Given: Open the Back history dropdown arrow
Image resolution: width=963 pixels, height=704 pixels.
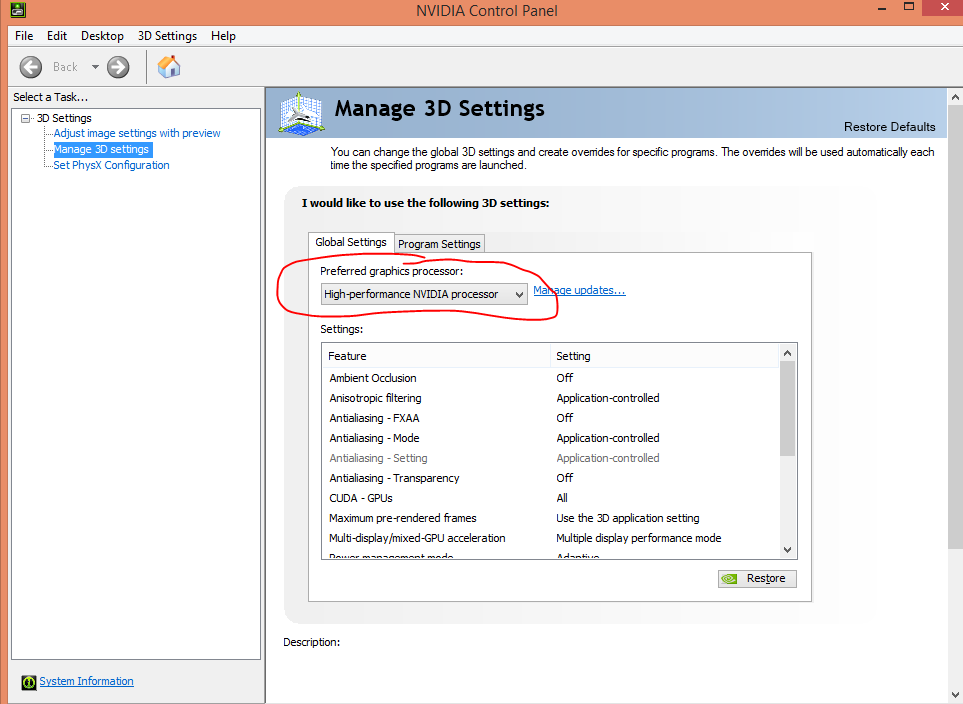Looking at the screenshot, I should (x=95, y=67).
